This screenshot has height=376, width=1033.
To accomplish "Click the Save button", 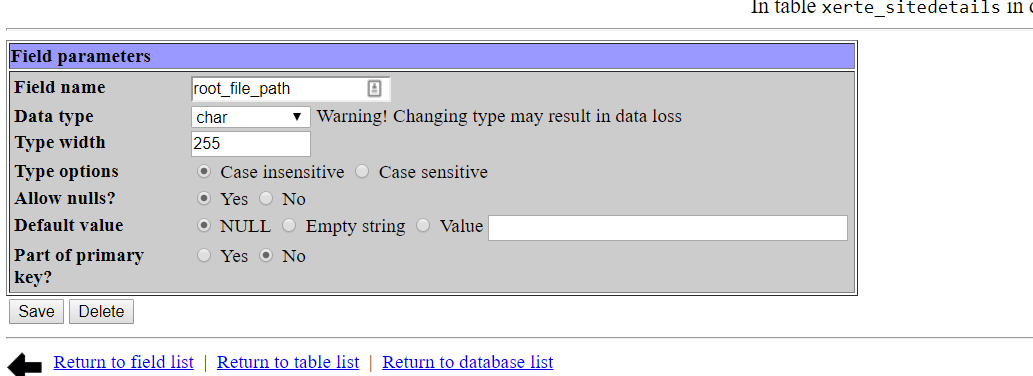I will tap(36, 311).
